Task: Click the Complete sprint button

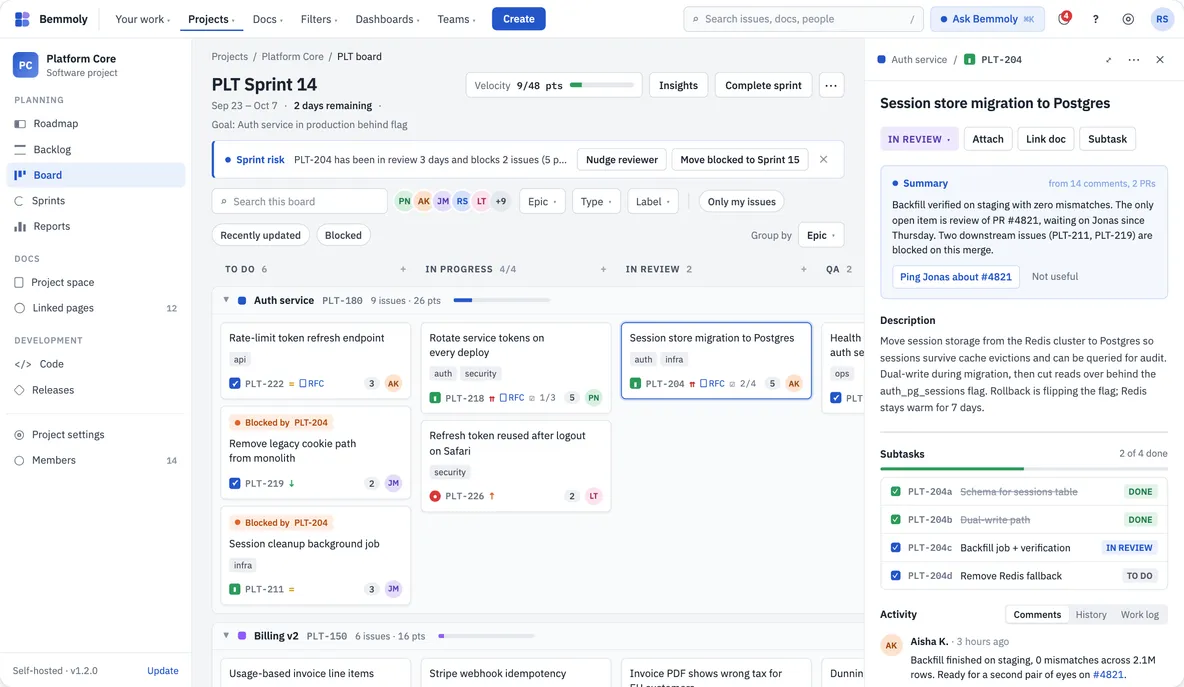Action: [763, 85]
